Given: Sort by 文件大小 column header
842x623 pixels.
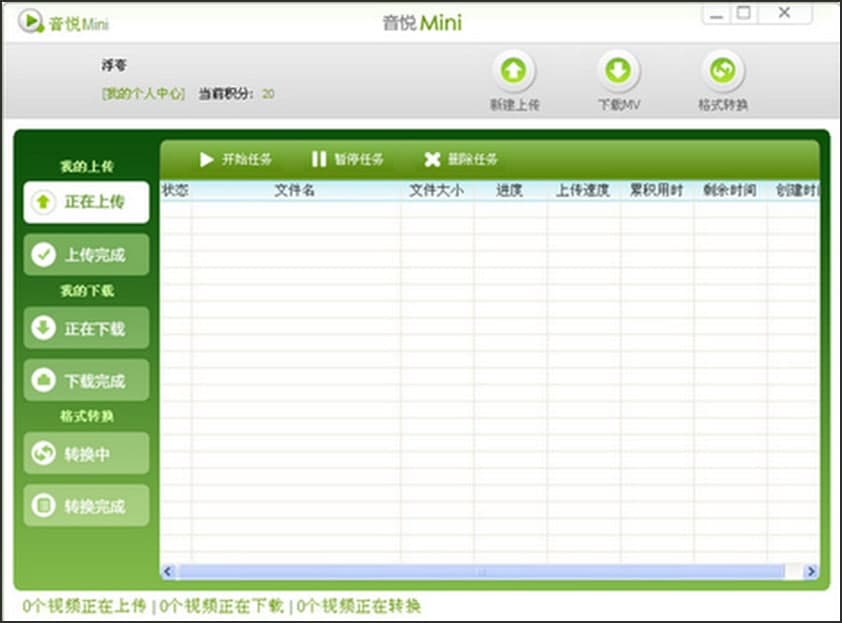Looking at the screenshot, I should click(437, 190).
